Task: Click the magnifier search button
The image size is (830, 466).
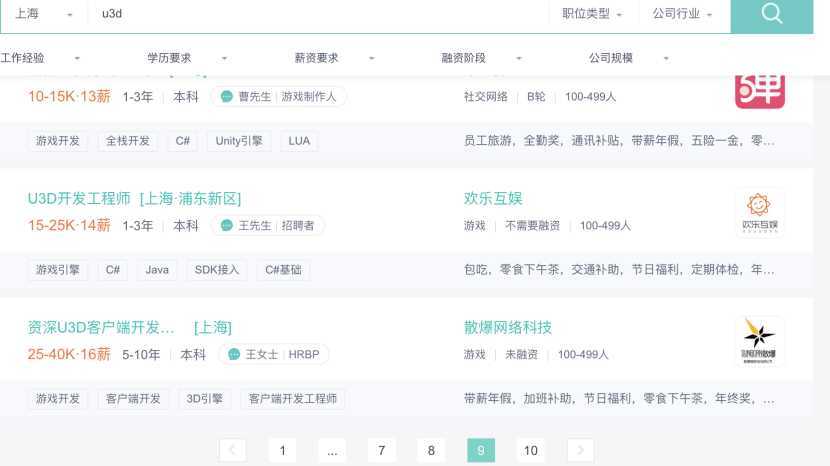Action: (772, 14)
